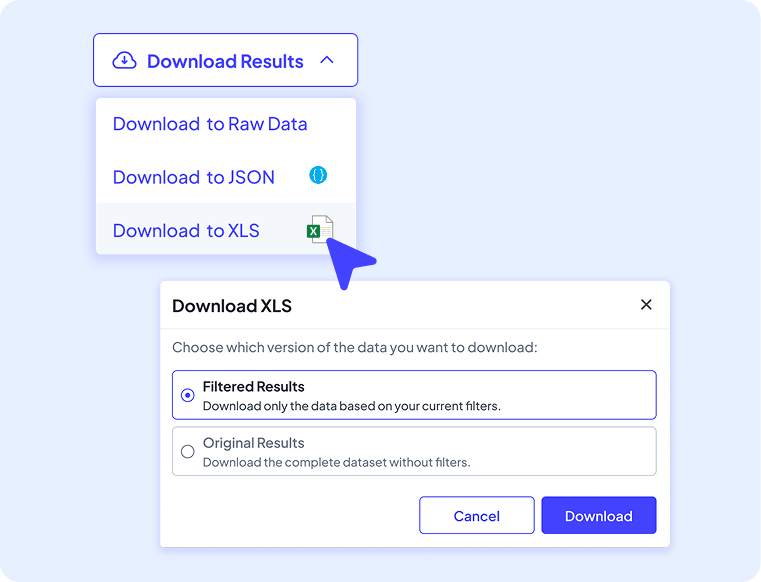This screenshot has width=761, height=582.
Task: Pick Download to XLS menu entry
Action: pos(186,230)
